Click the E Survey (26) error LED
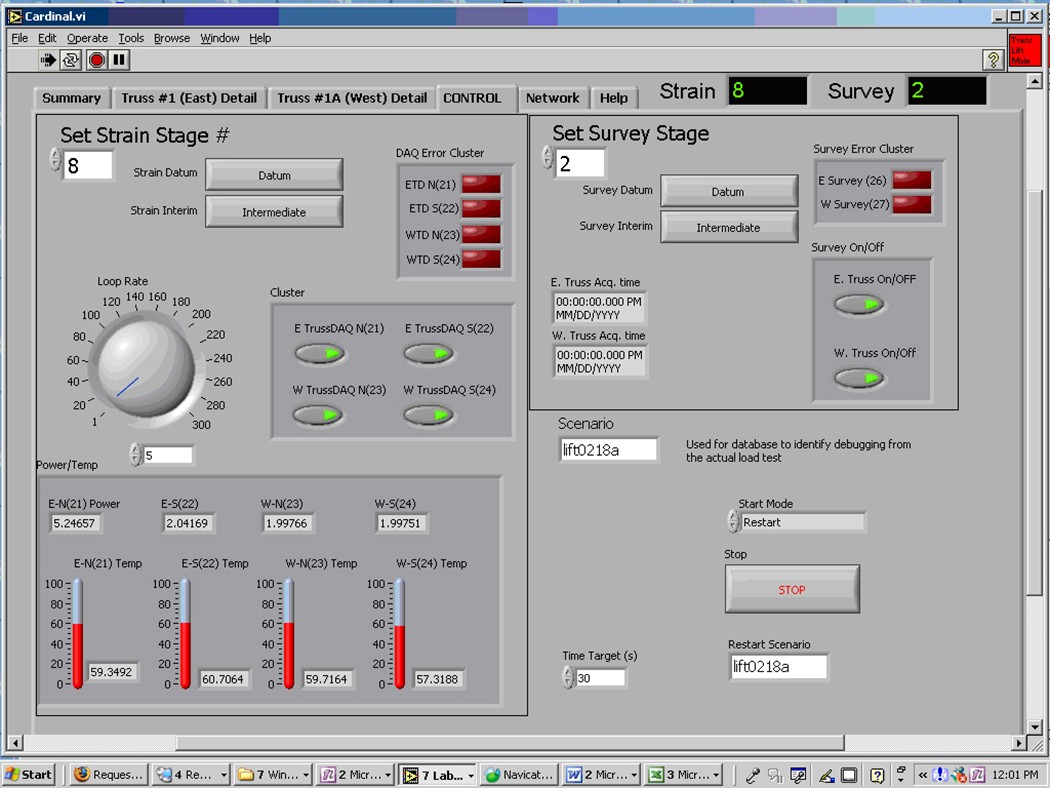The image size is (1050, 788). point(911,180)
